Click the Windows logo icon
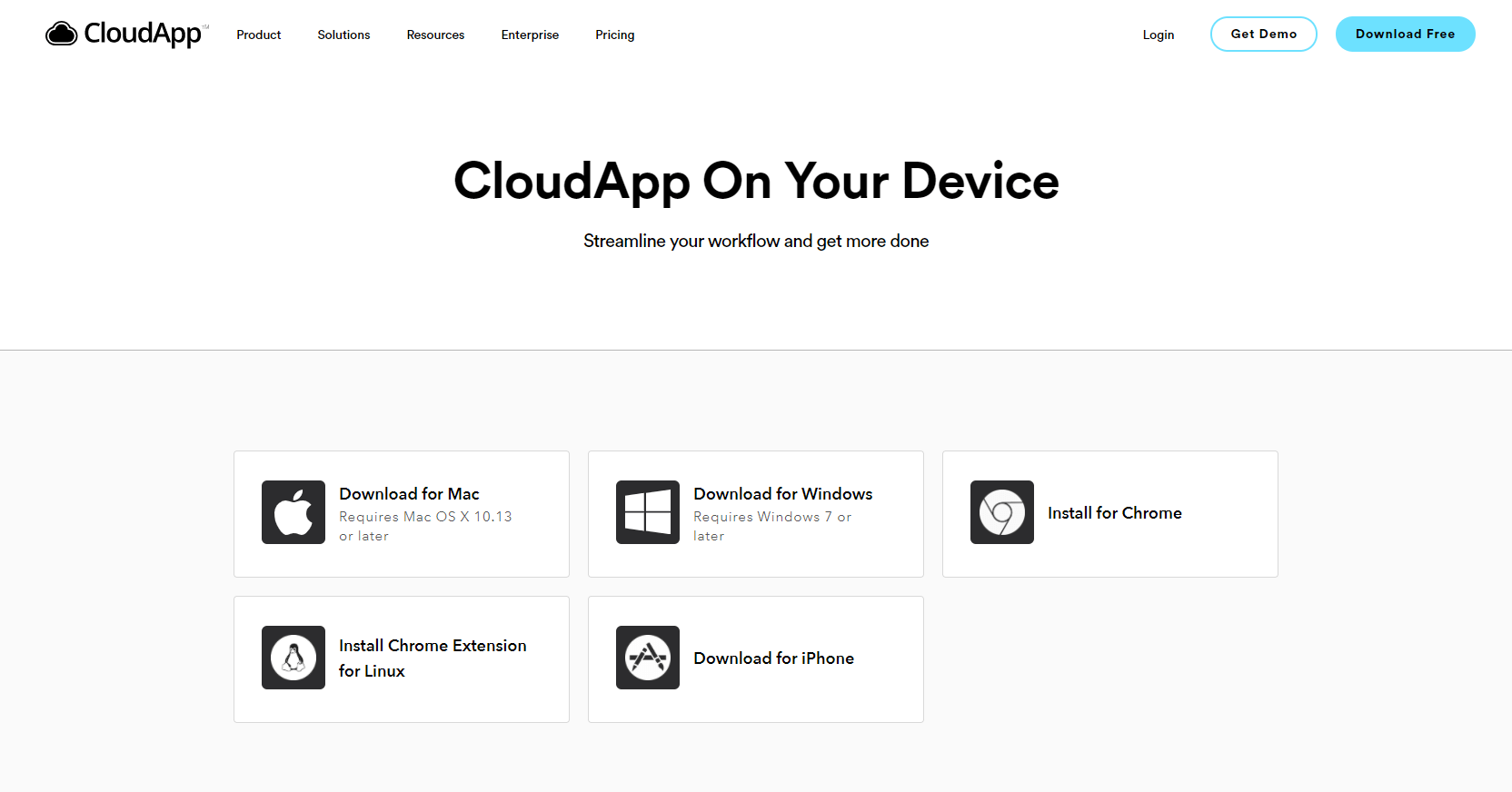The height and width of the screenshot is (792, 1512). 648,512
